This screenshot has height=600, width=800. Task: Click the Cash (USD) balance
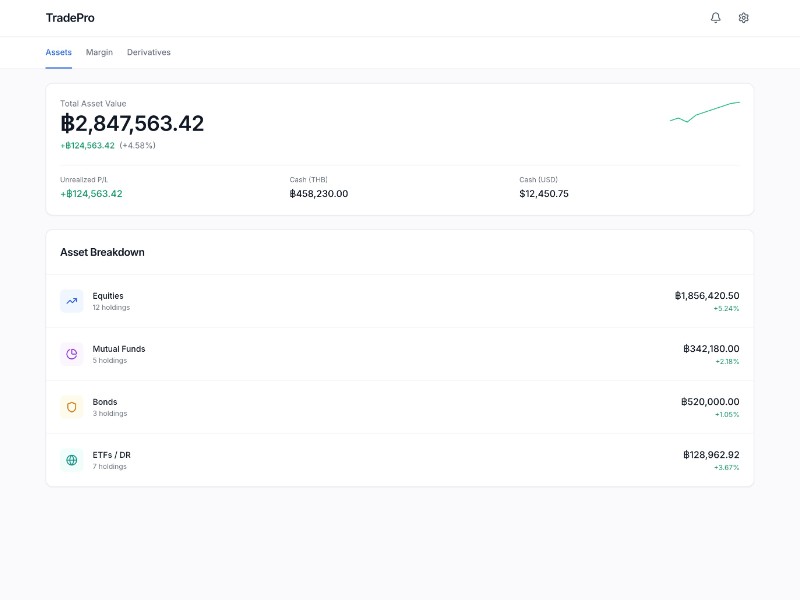coord(546,193)
